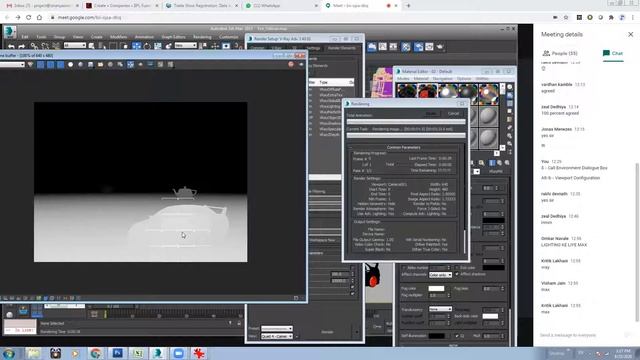Image resolution: width=640 pixels, height=360 pixels.
Task: Select the first material sample sphere
Action: click(x=406, y=92)
